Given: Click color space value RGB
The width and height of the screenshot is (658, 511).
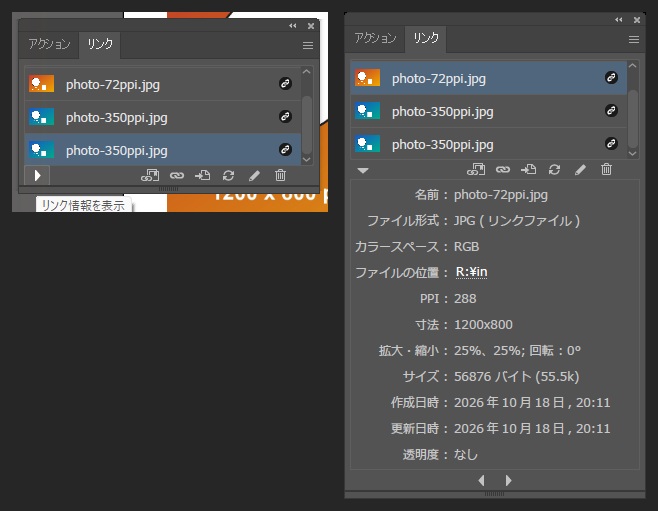Looking at the screenshot, I should [466, 247].
